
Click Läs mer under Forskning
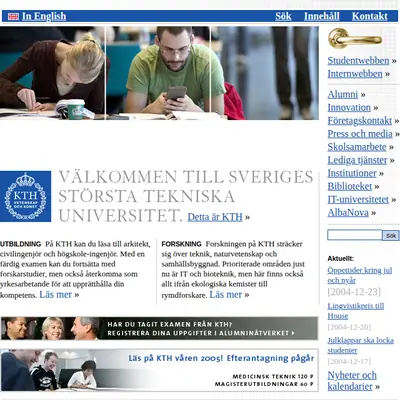click(226, 295)
